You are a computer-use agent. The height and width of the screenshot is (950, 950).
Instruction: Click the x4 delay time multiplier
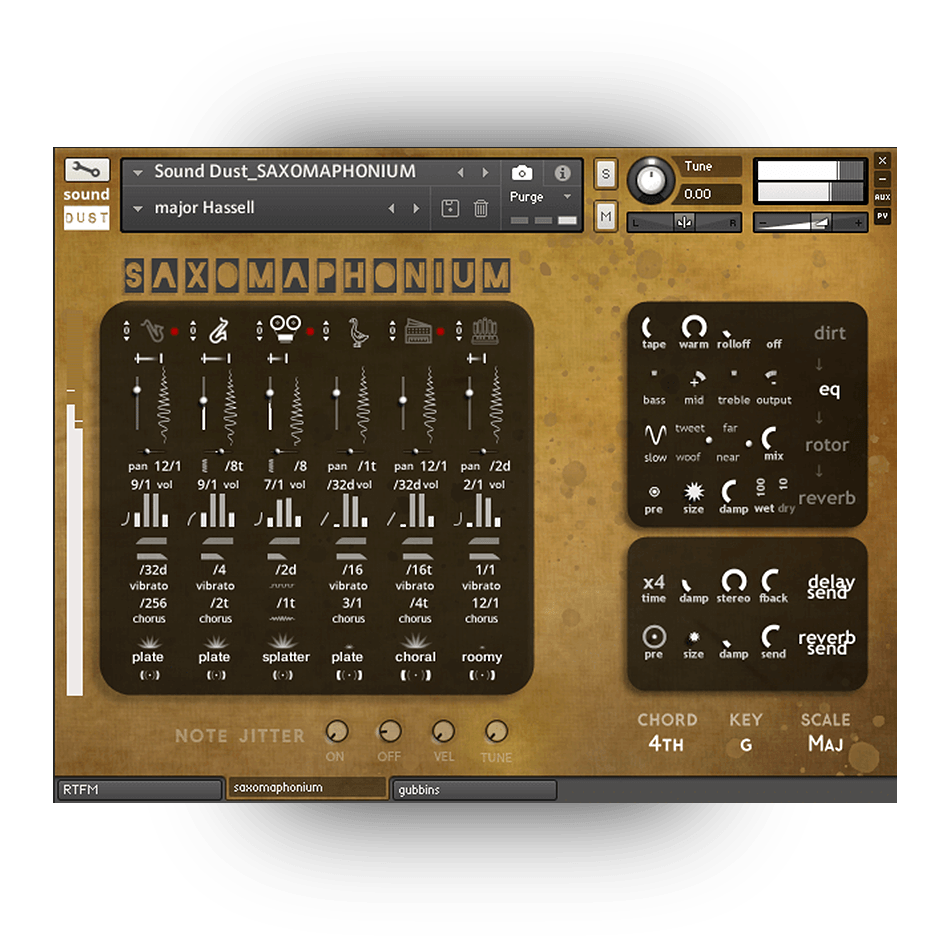[x=654, y=582]
